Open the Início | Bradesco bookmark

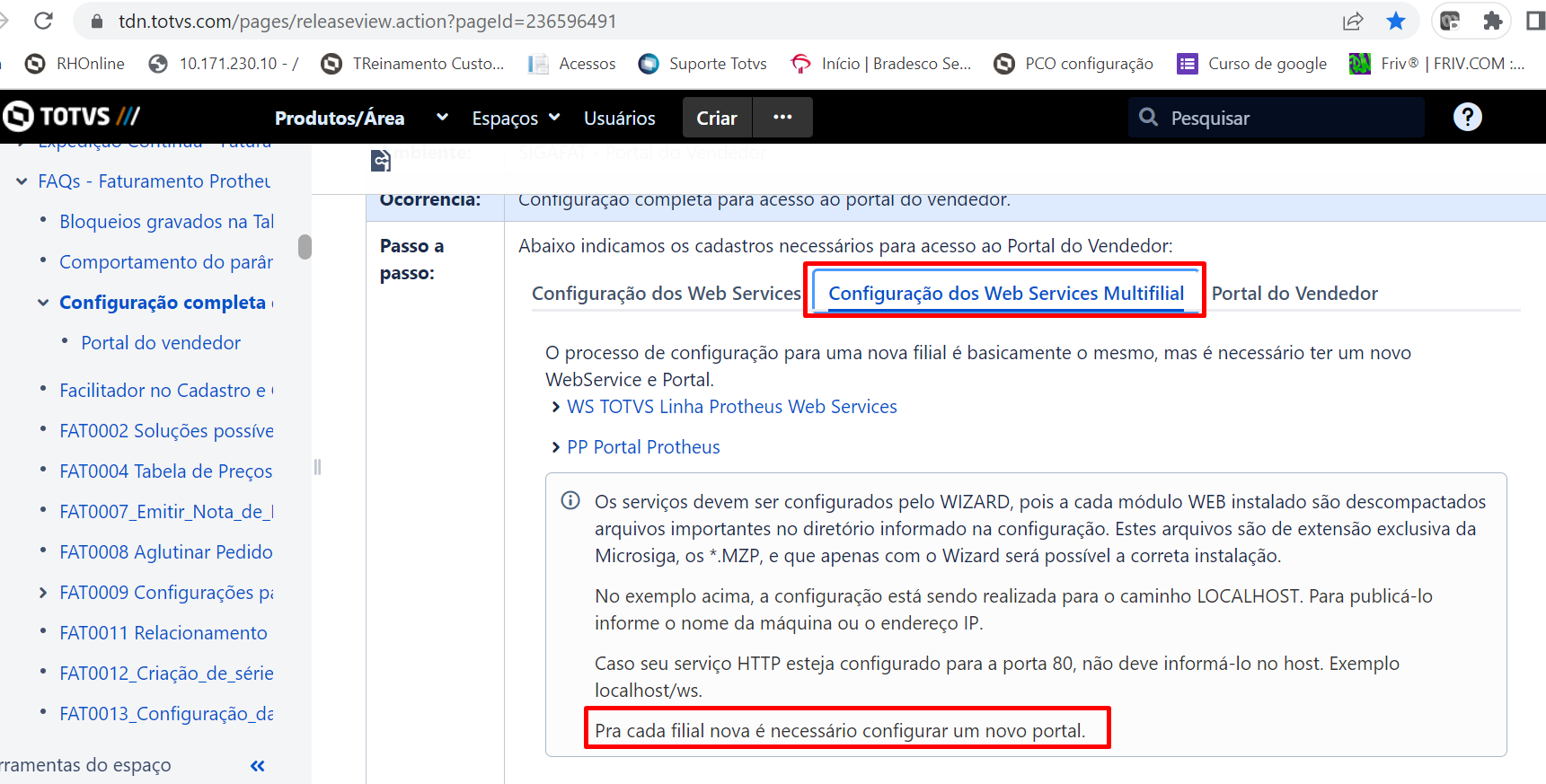880,64
